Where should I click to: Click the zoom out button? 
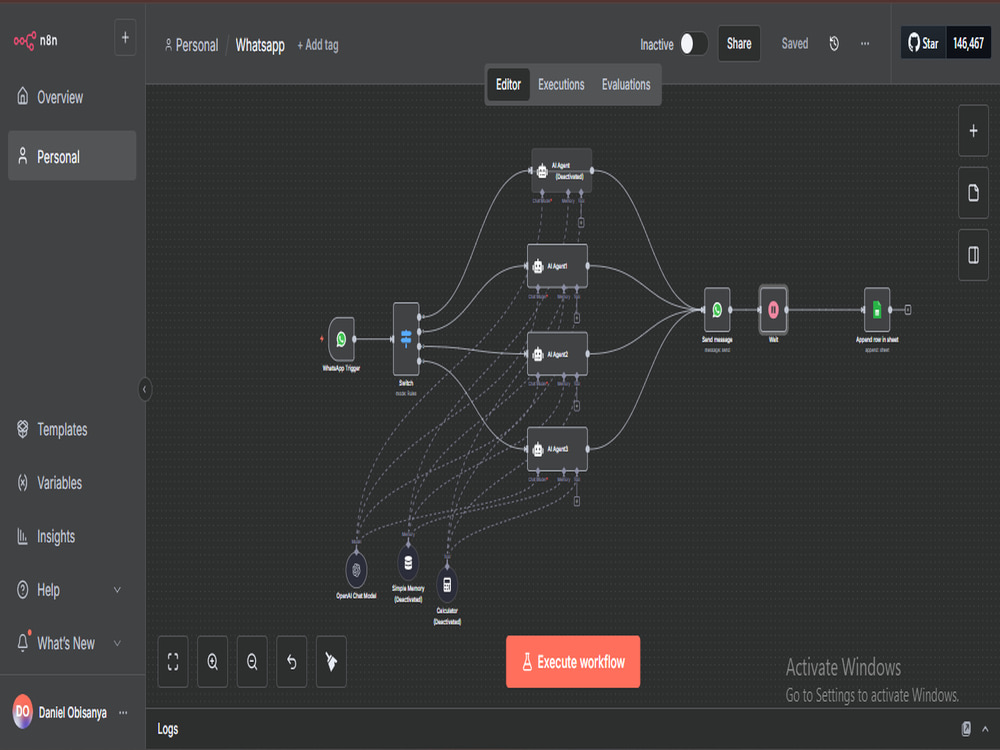click(x=252, y=661)
